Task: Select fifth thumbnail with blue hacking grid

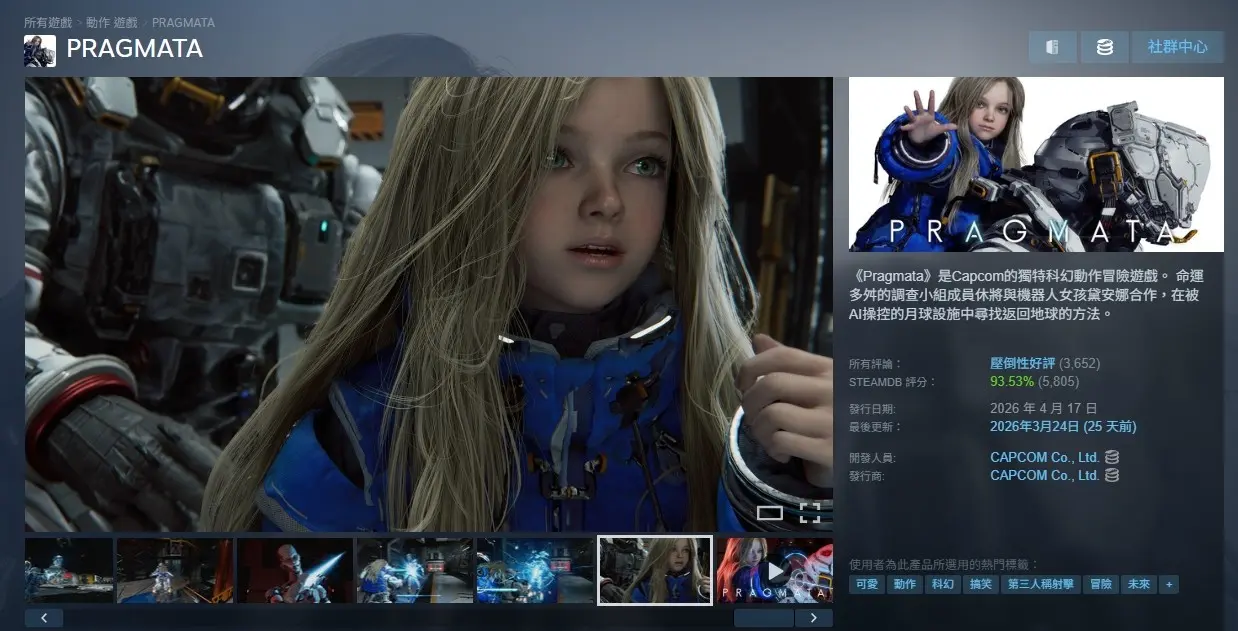Action: click(x=535, y=571)
